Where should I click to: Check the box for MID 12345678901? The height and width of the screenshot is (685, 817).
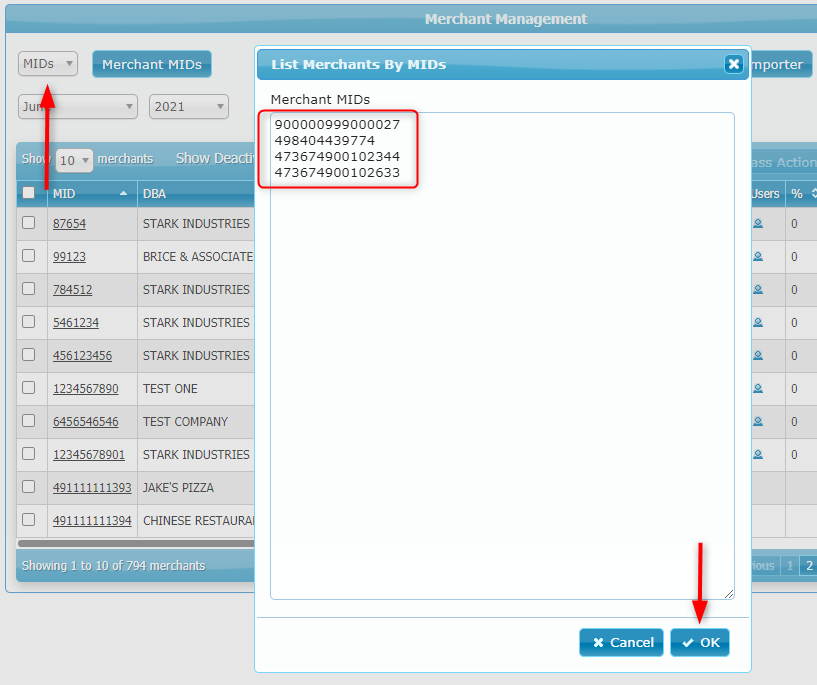29,454
